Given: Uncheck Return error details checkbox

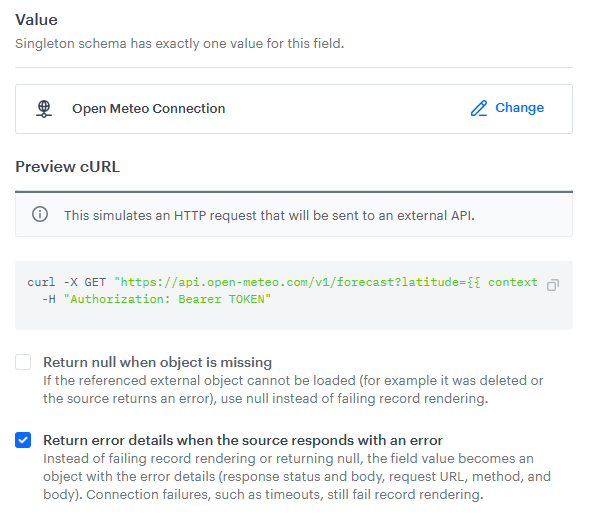Looking at the screenshot, I should pos(23,440).
